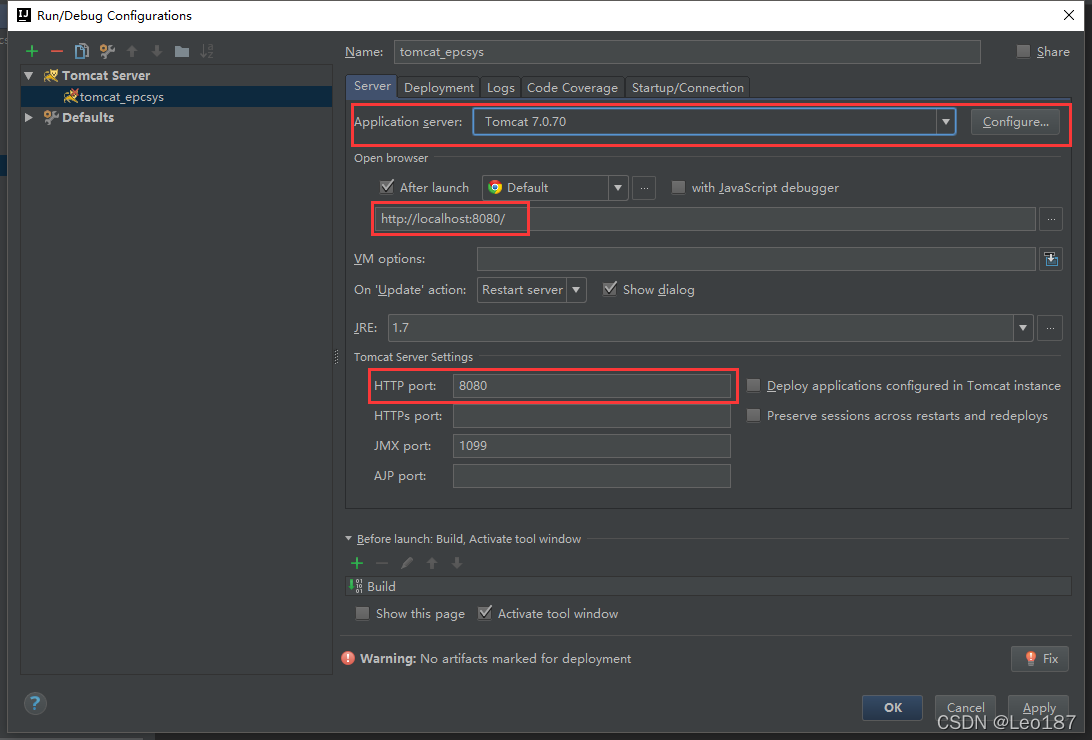
Task: Uncheck After launch checkbox
Action: [387, 187]
